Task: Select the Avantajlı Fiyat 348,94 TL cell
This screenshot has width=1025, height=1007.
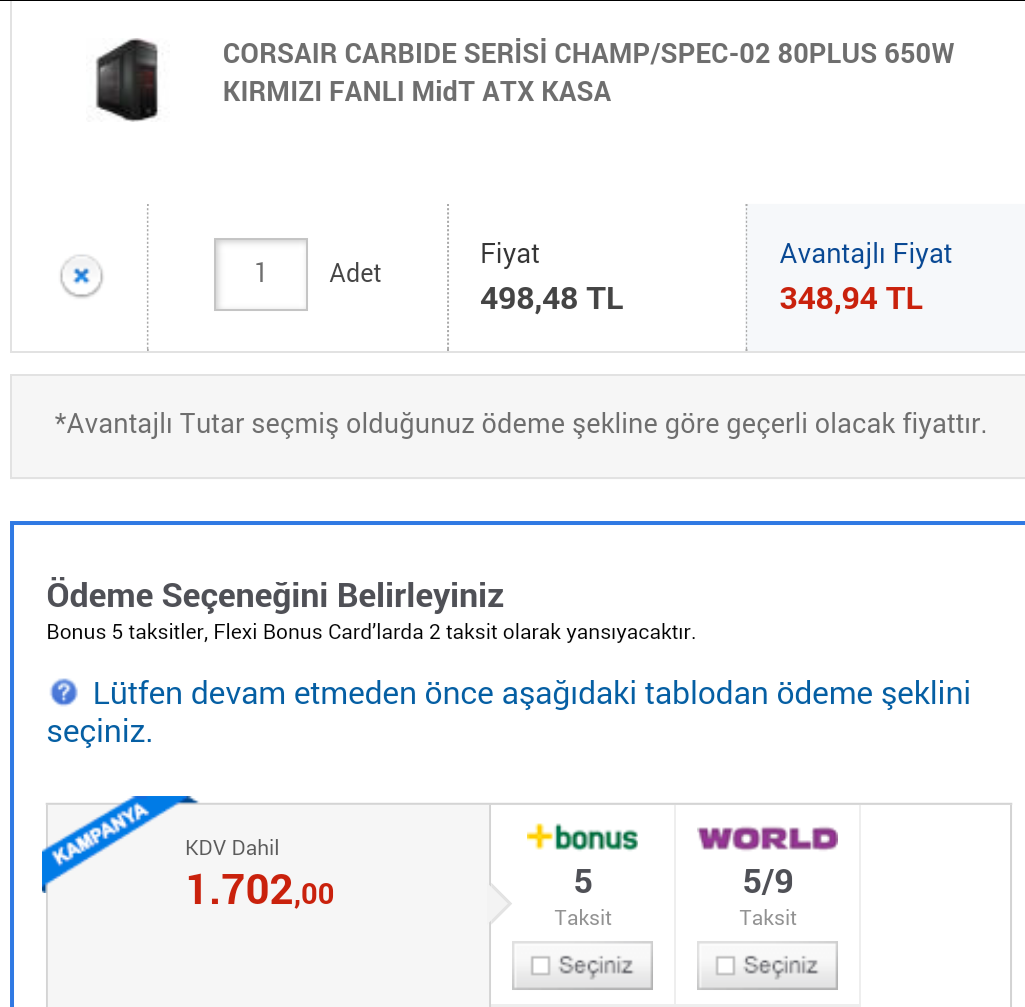Action: (x=865, y=278)
